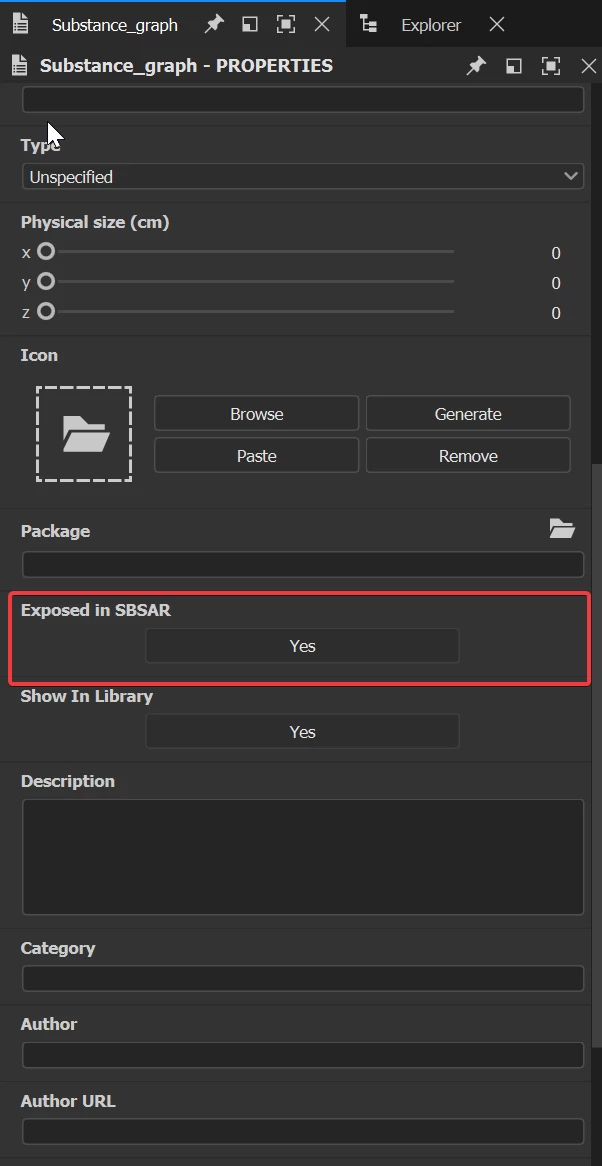Close the Substance_graph tab
Screen dimensions: 602x1166
point(322,25)
